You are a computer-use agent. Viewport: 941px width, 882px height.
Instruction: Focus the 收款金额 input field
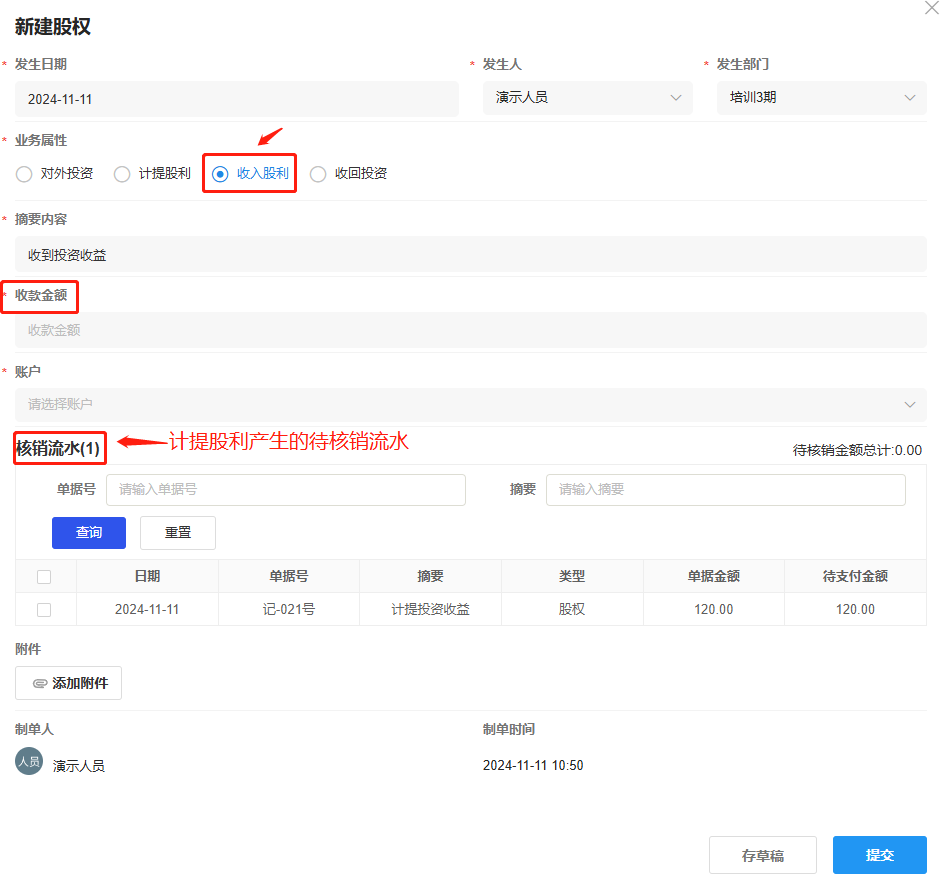tap(470, 330)
